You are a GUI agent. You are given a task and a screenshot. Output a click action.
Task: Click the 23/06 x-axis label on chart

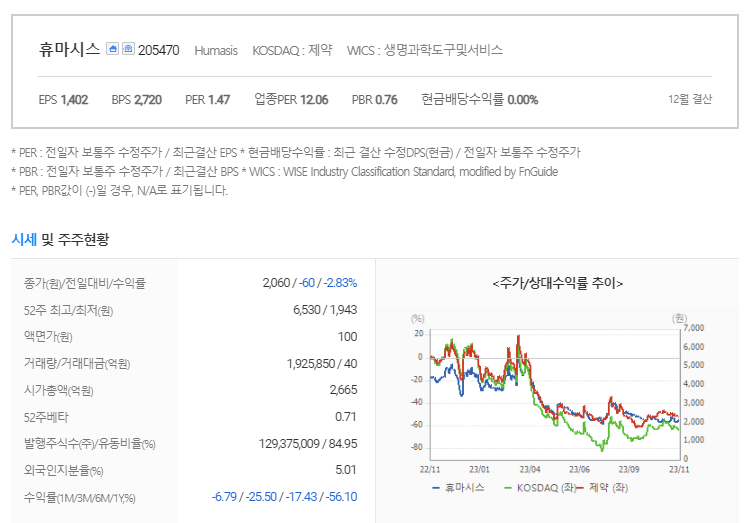coord(579,469)
